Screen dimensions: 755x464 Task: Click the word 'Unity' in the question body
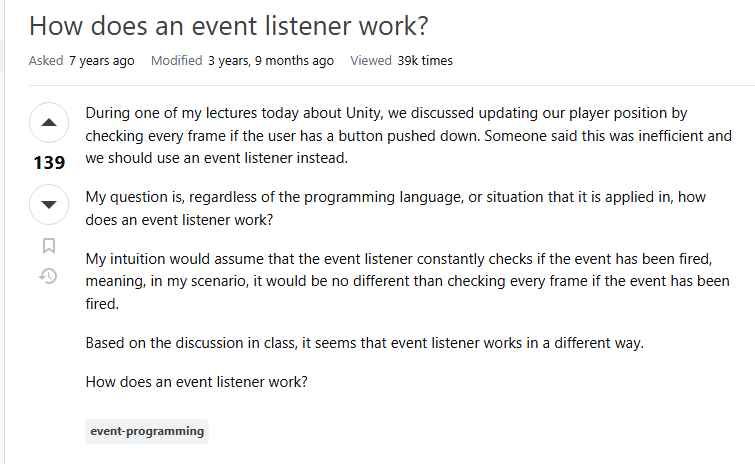point(363,113)
